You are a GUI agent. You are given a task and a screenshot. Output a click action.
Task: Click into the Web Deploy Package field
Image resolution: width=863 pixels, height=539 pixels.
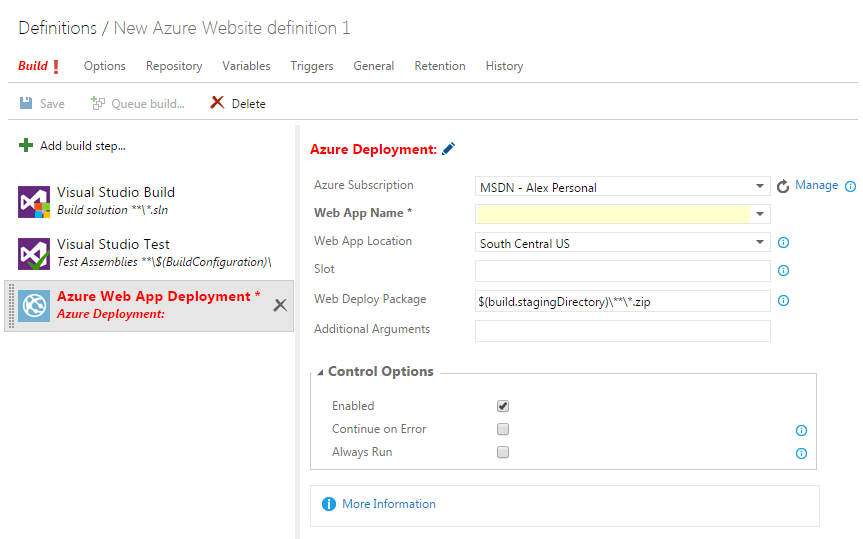622,301
